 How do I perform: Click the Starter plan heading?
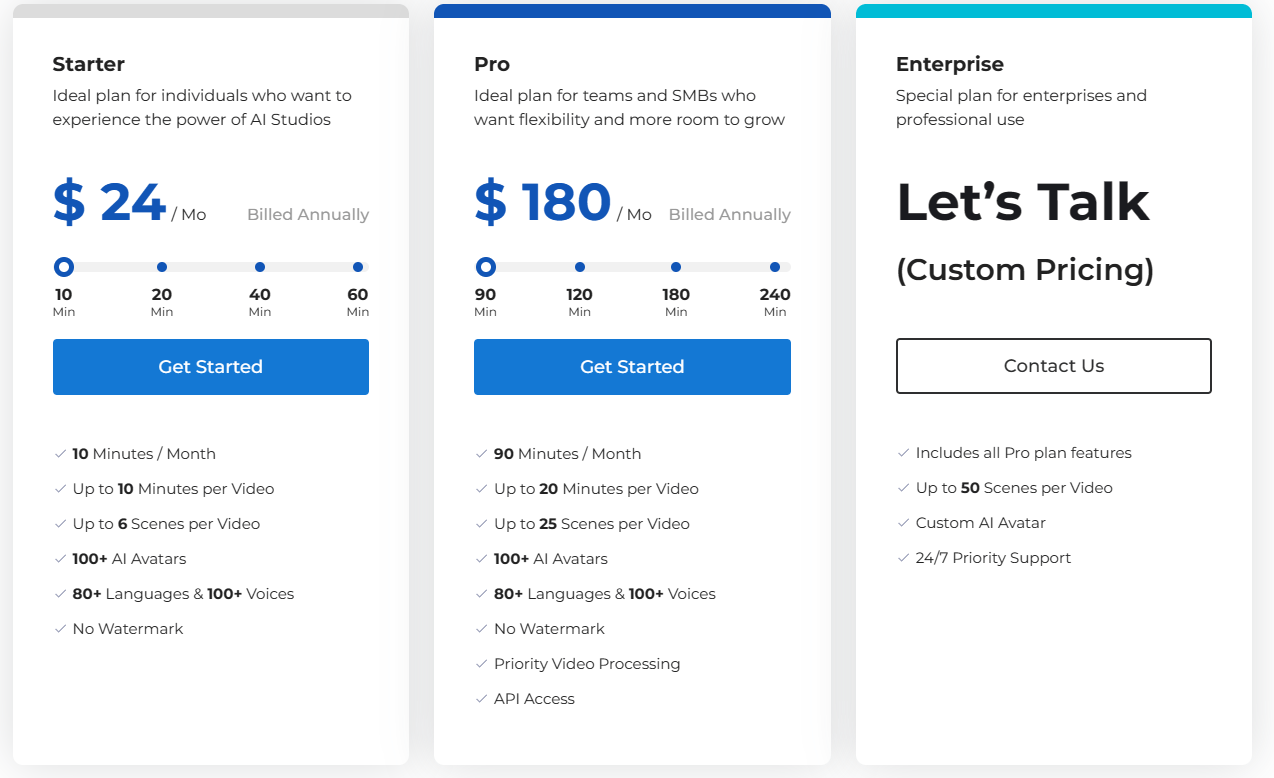pyautogui.click(x=89, y=64)
